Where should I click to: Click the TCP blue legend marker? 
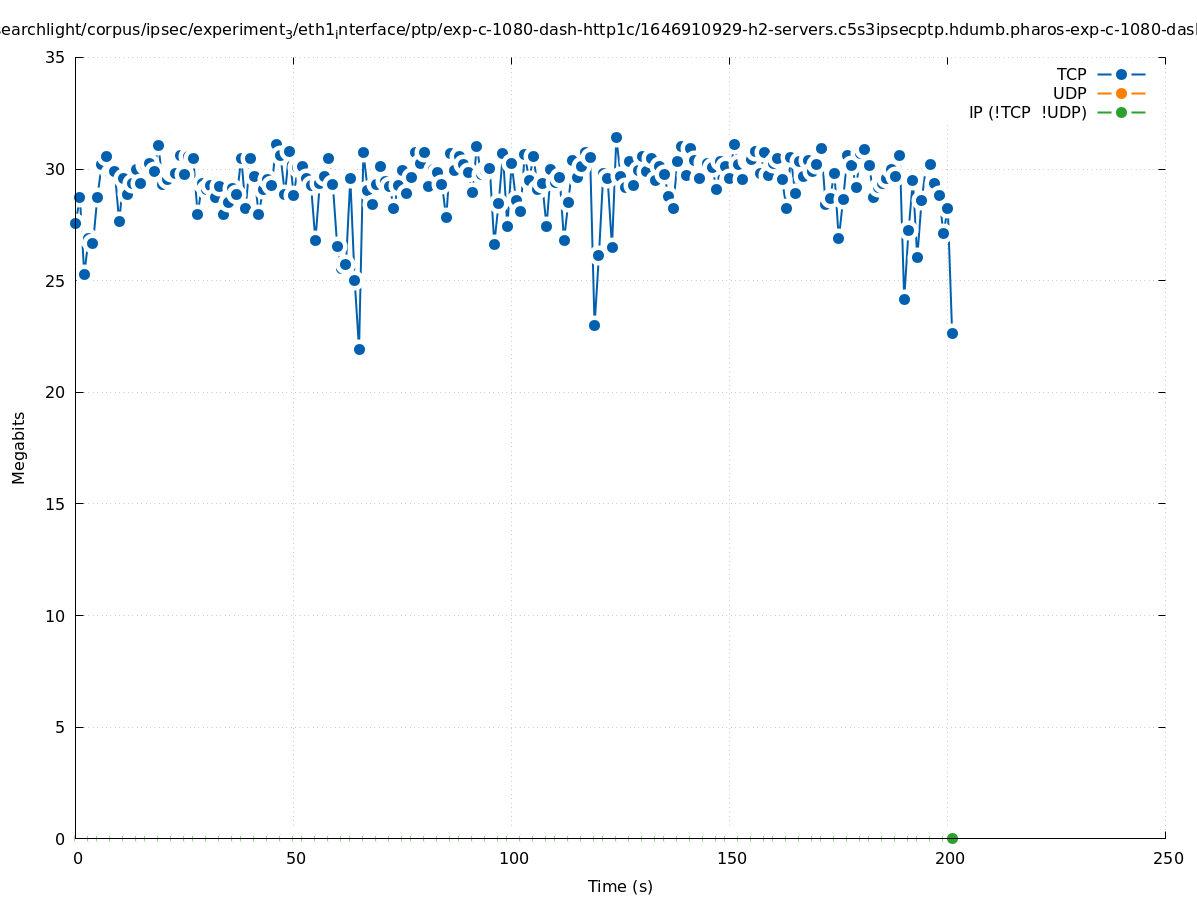1121,74
